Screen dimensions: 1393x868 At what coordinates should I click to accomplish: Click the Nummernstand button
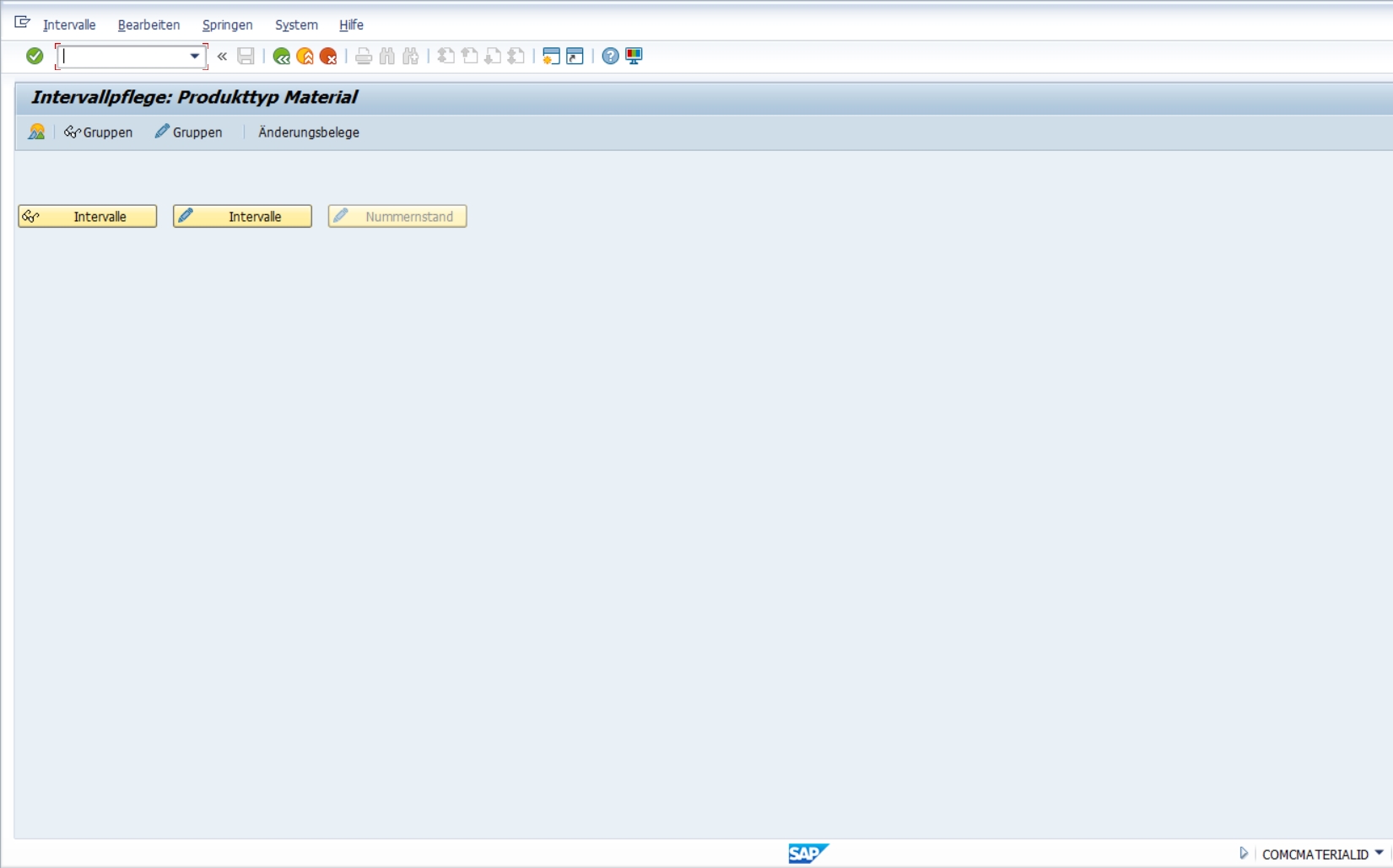coord(397,217)
